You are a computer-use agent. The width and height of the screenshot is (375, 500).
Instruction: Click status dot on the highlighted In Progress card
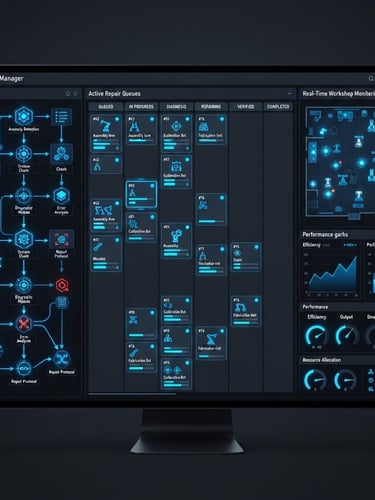(152, 186)
